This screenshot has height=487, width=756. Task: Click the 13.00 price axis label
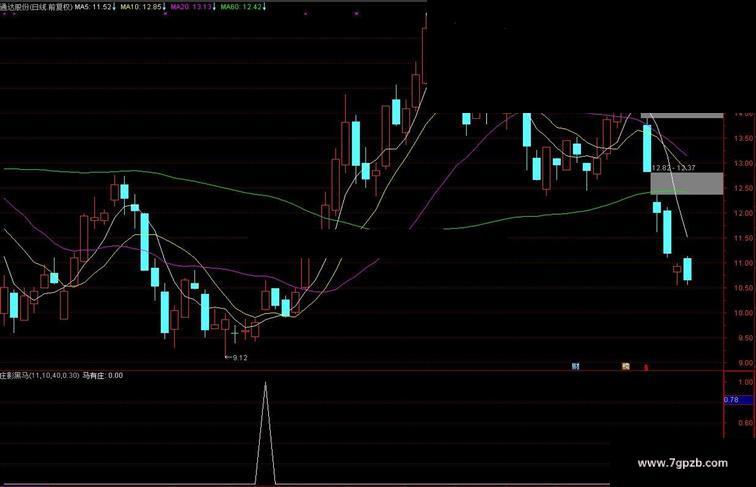743,163
